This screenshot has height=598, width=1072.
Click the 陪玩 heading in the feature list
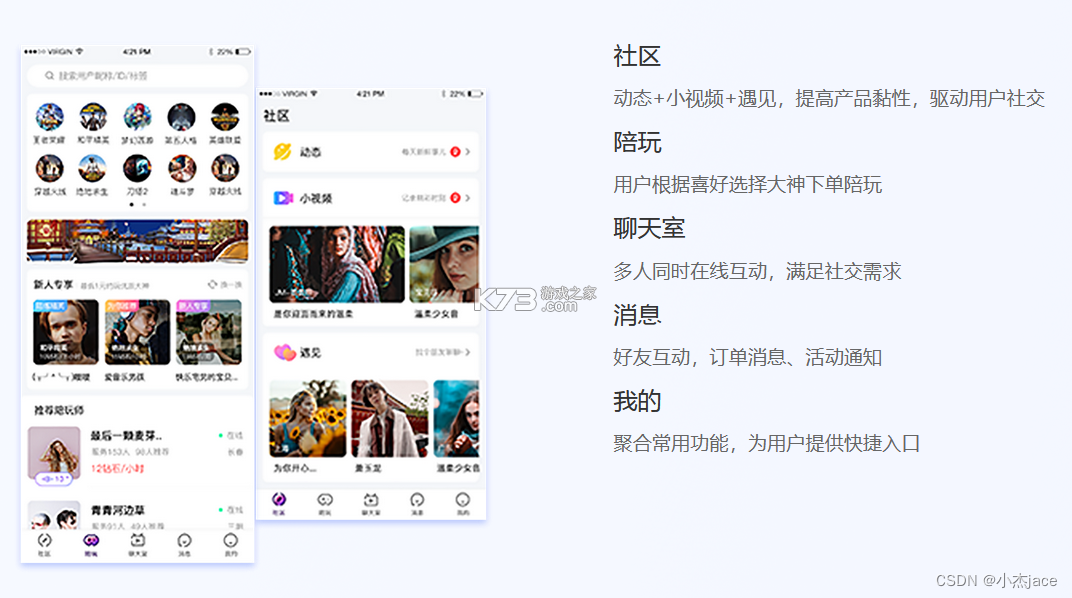(636, 142)
